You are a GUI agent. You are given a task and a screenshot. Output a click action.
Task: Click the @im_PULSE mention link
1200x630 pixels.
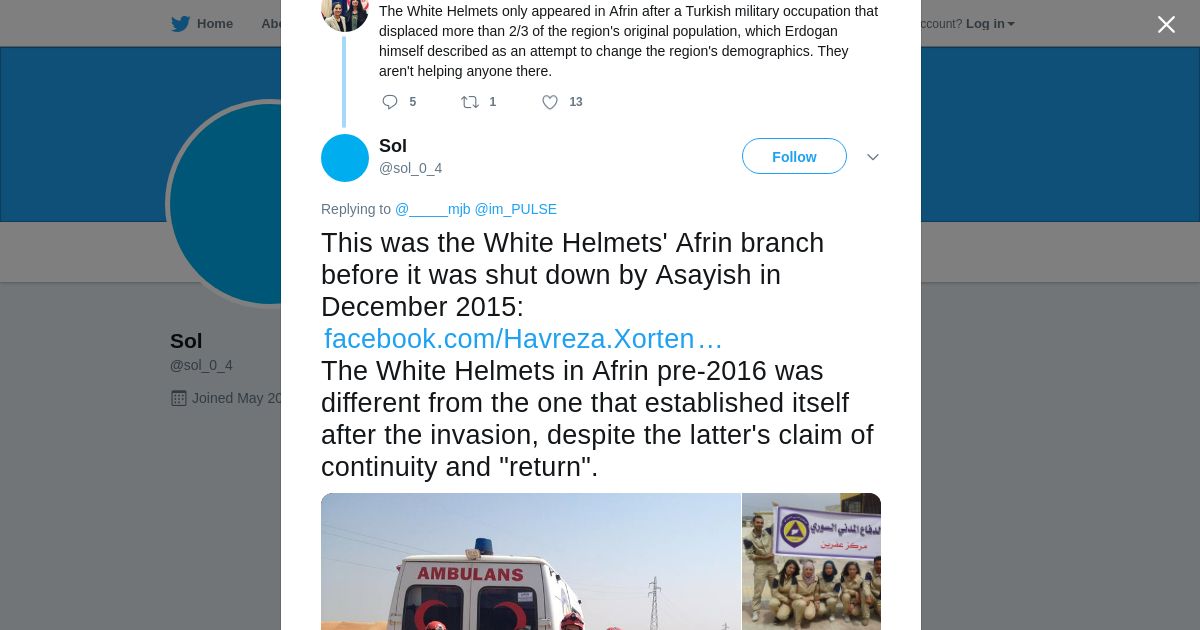[x=515, y=209]
